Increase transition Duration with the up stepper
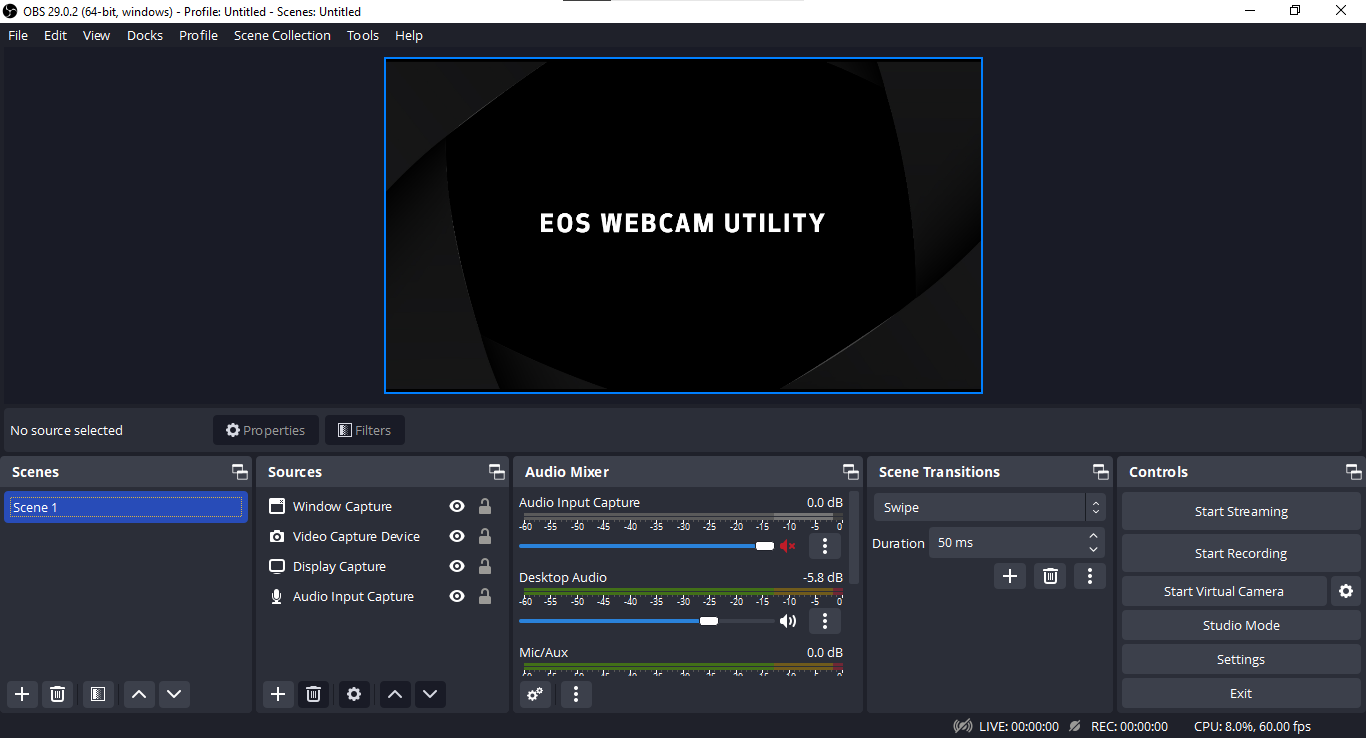Image resolution: width=1366 pixels, height=738 pixels. 1094,536
